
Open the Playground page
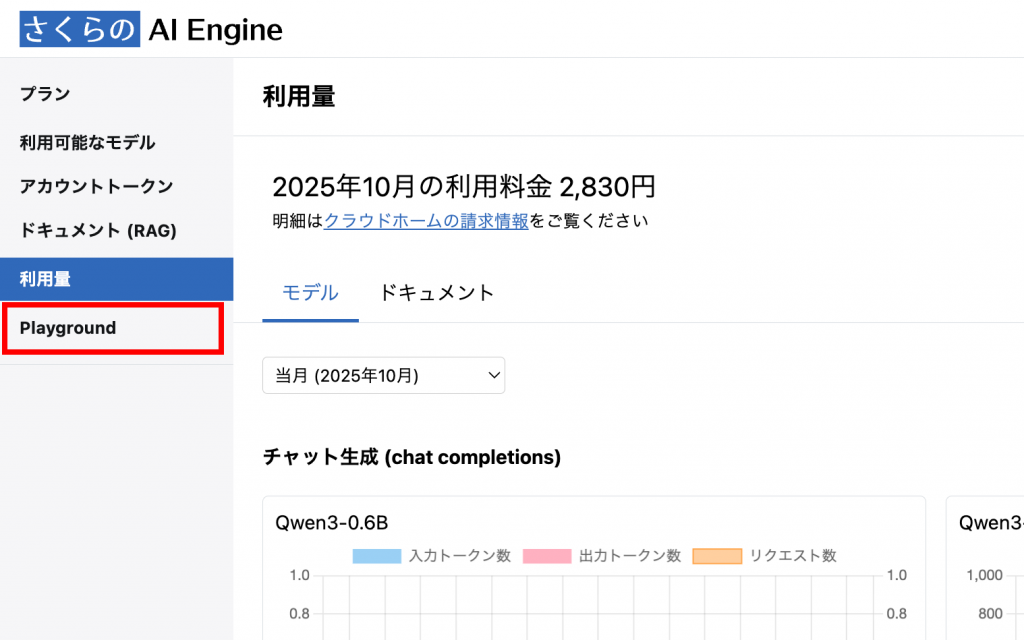point(68,328)
